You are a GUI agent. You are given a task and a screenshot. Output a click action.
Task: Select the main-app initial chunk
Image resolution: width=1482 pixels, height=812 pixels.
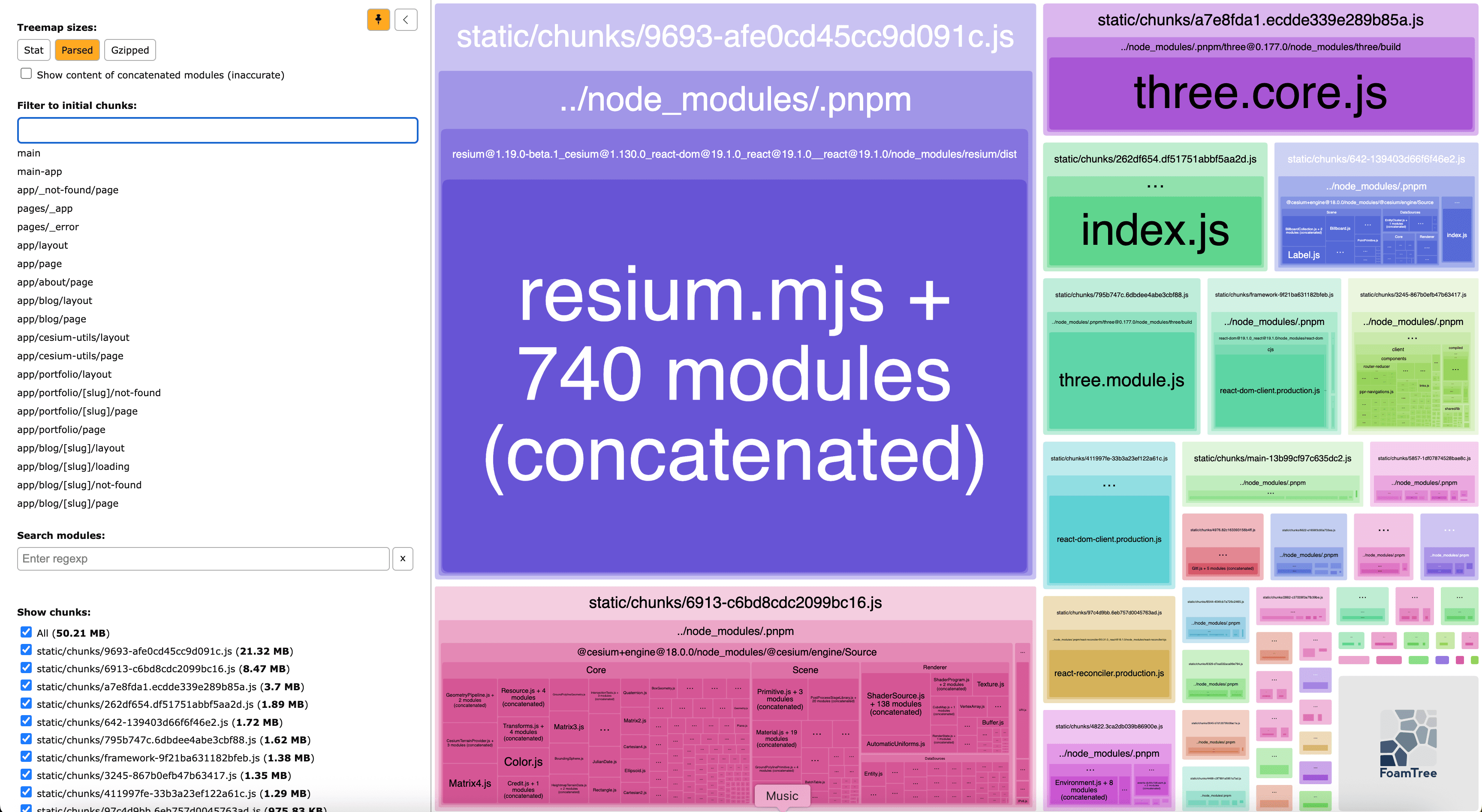tap(40, 171)
